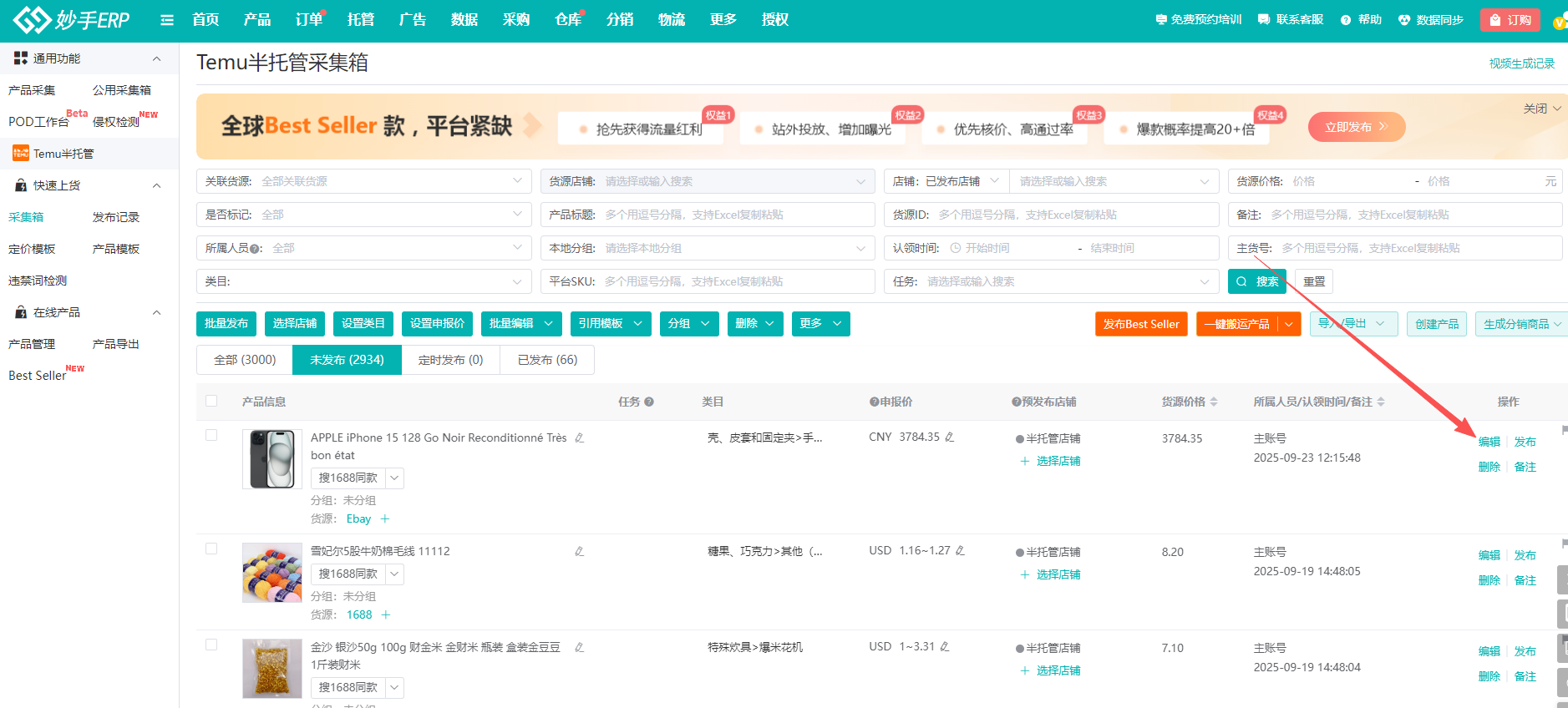Click the iPhone 15 product thumbnail
The width and height of the screenshot is (1568, 708).
coord(272,459)
